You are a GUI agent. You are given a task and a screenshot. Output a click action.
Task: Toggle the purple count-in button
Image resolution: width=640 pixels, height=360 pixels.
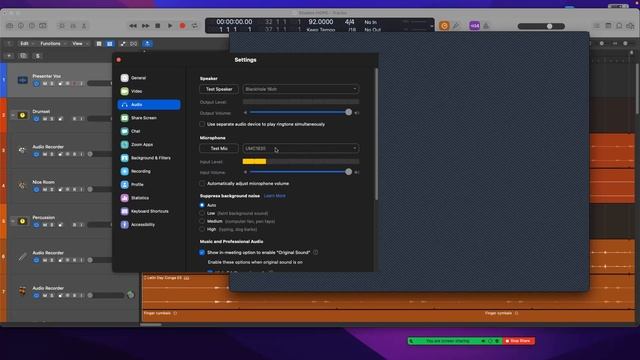pos(474,26)
